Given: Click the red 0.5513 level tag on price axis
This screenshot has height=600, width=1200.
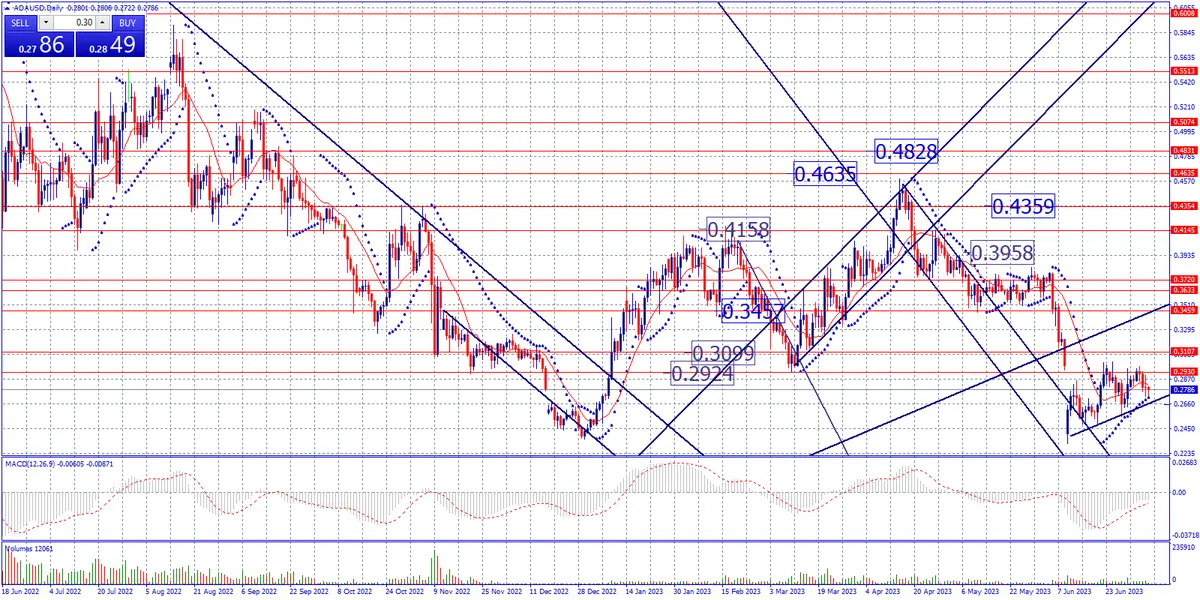Looking at the screenshot, I should click(x=1183, y=73).
